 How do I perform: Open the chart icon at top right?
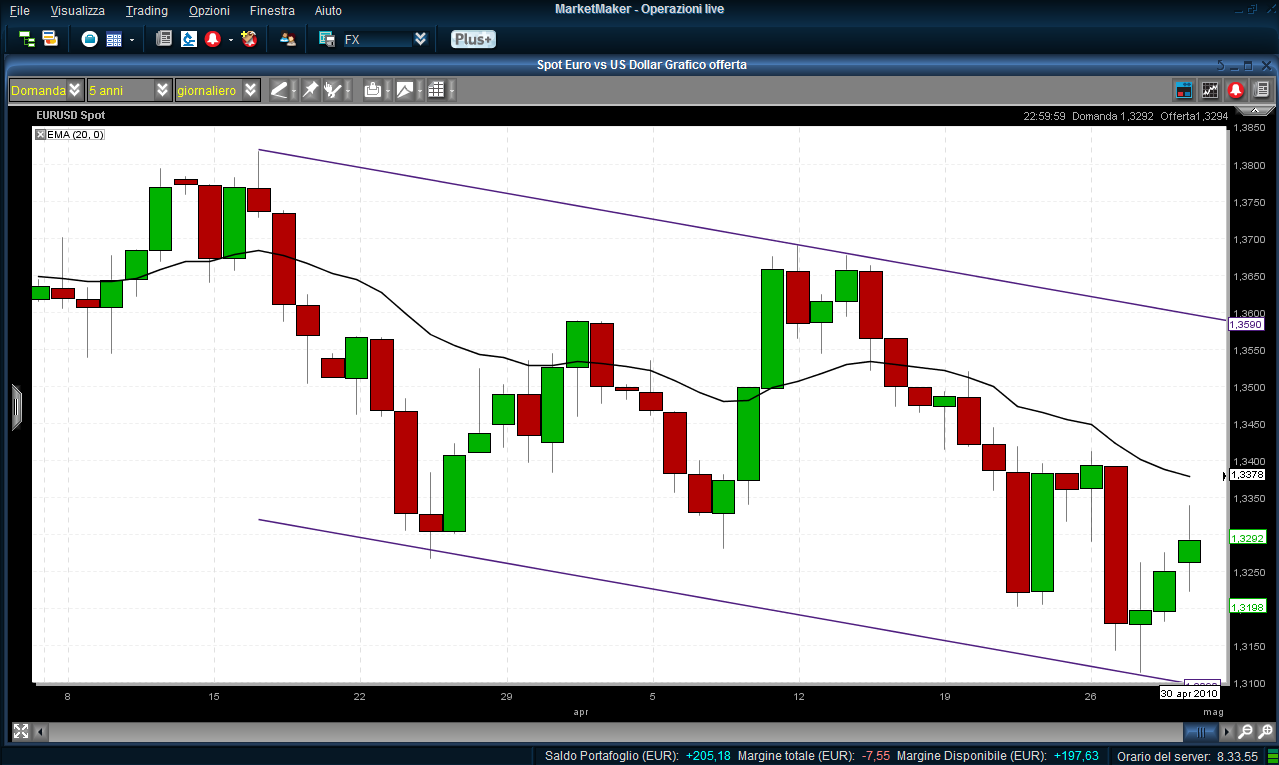(1210, 90)
